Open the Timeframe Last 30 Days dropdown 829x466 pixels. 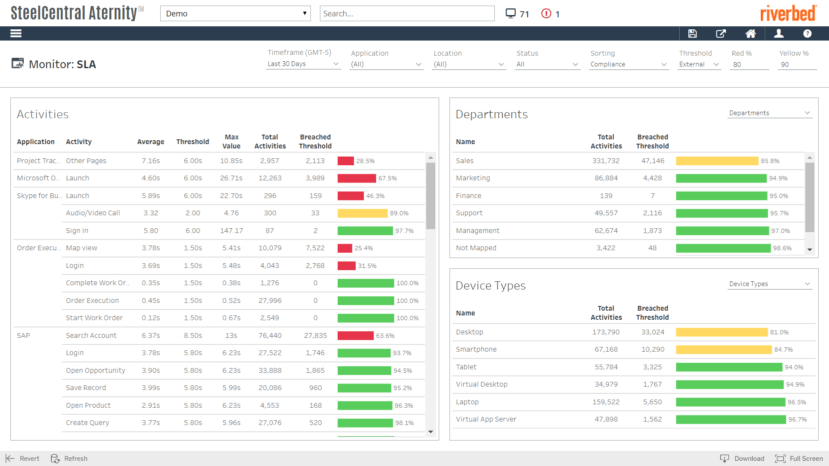tap(303, 64)
